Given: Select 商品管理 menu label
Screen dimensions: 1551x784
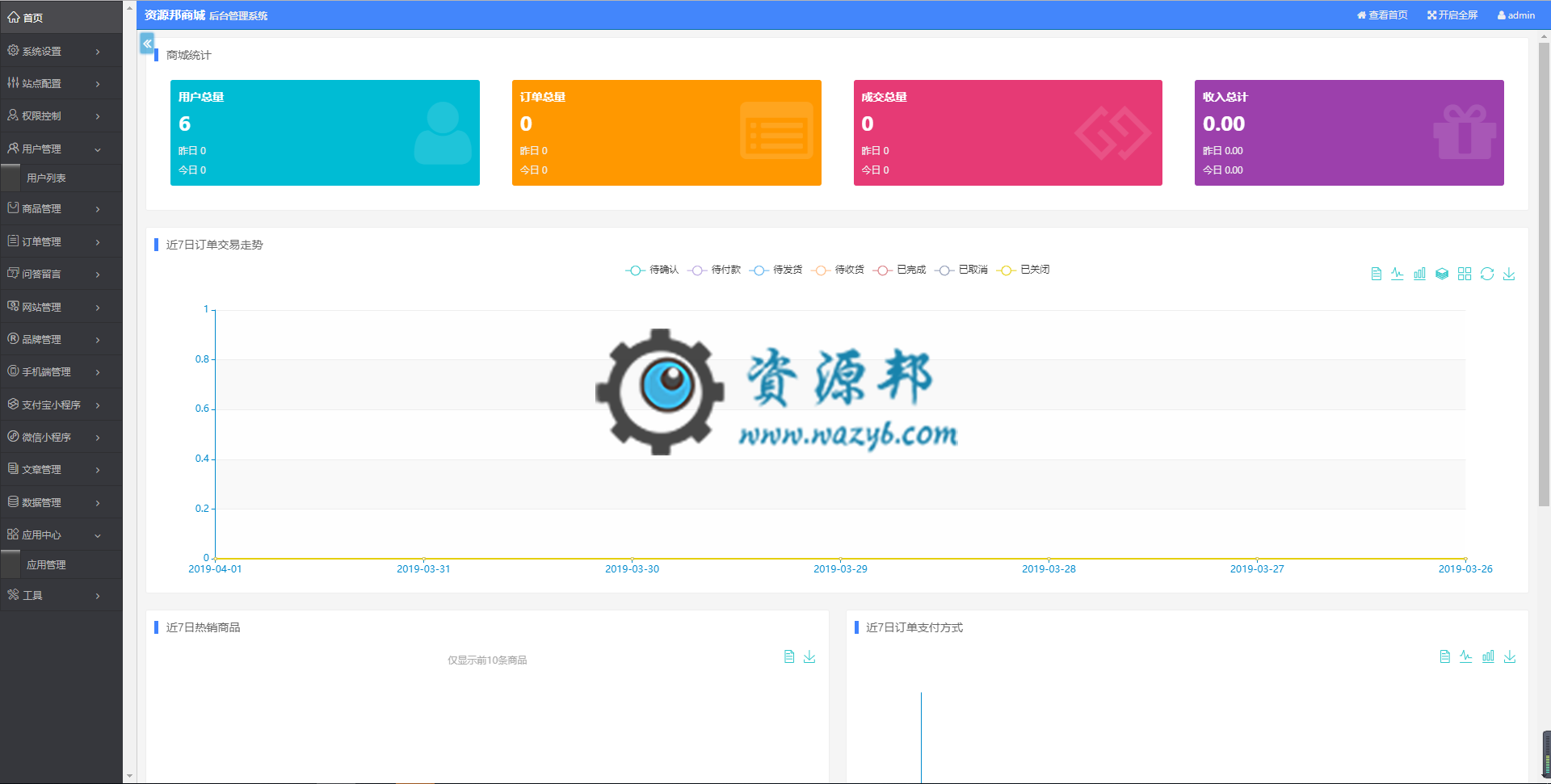Looking at the screenshot, I should tap(41, 209).
